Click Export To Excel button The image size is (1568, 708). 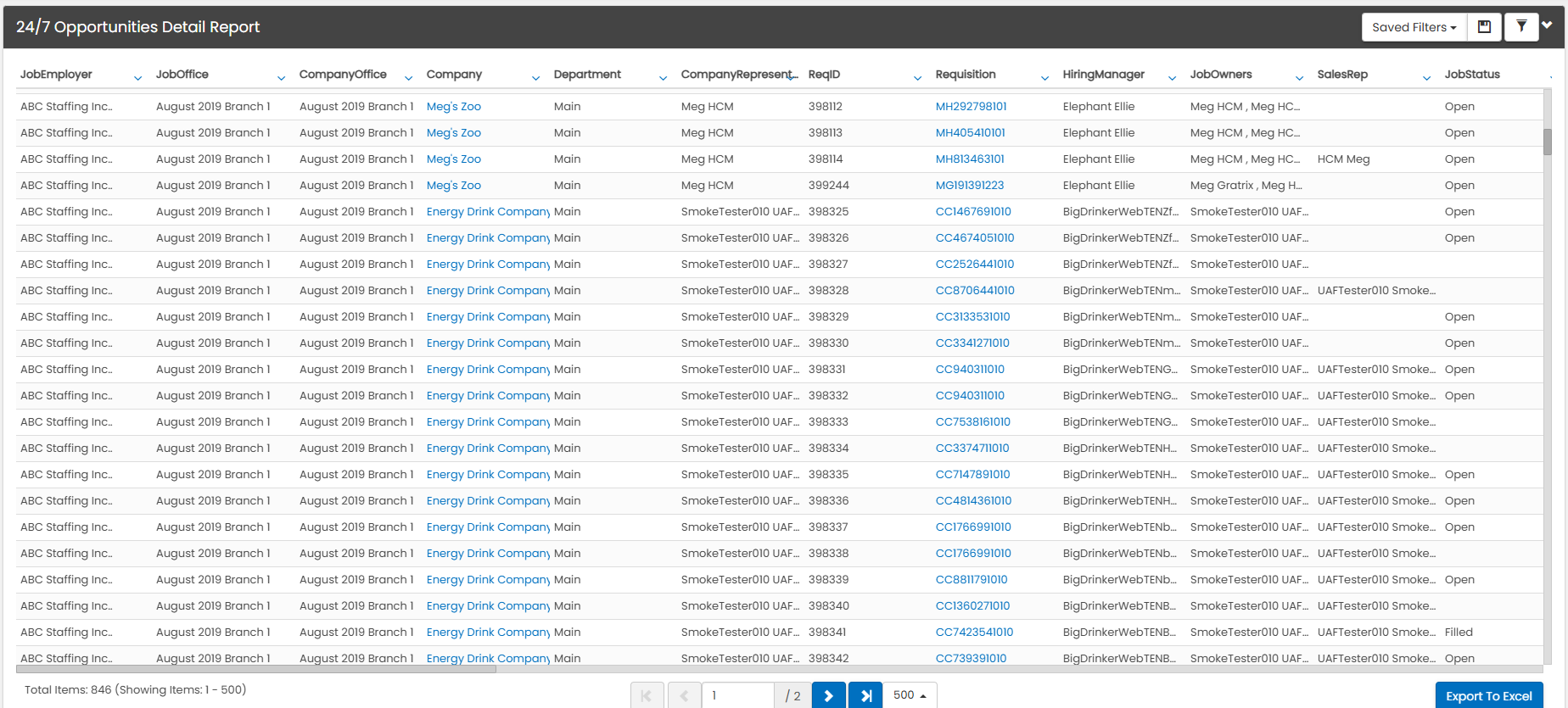pyautogui.click(x=1489, y=695)
